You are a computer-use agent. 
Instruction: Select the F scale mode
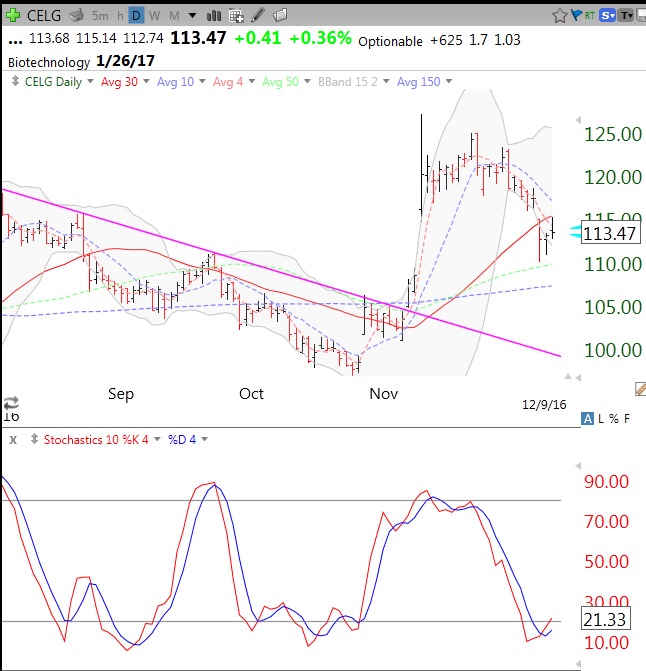pyautogui.click(x=627, y=419)
